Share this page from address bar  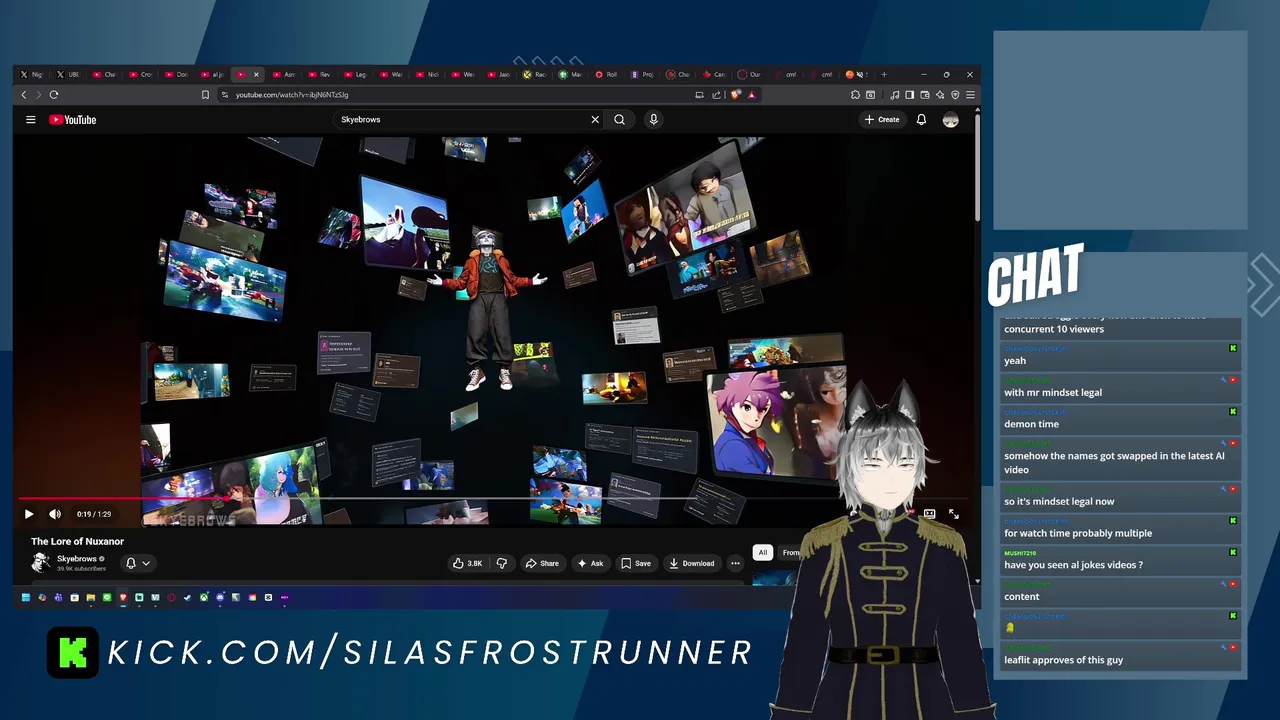pyautogui.click(x=717, y=95)
